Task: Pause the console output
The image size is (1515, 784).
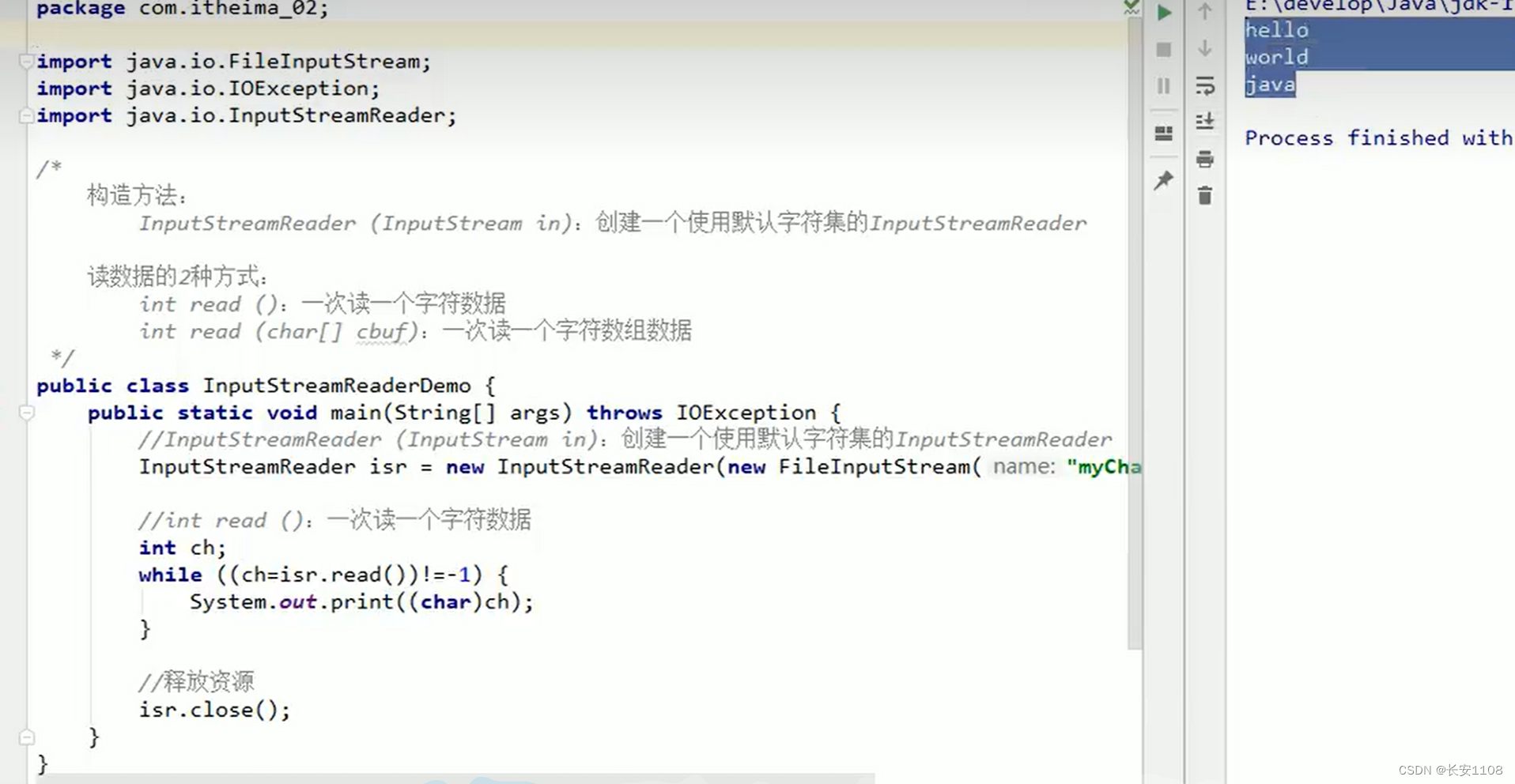Action: [x=1164, y=85]
